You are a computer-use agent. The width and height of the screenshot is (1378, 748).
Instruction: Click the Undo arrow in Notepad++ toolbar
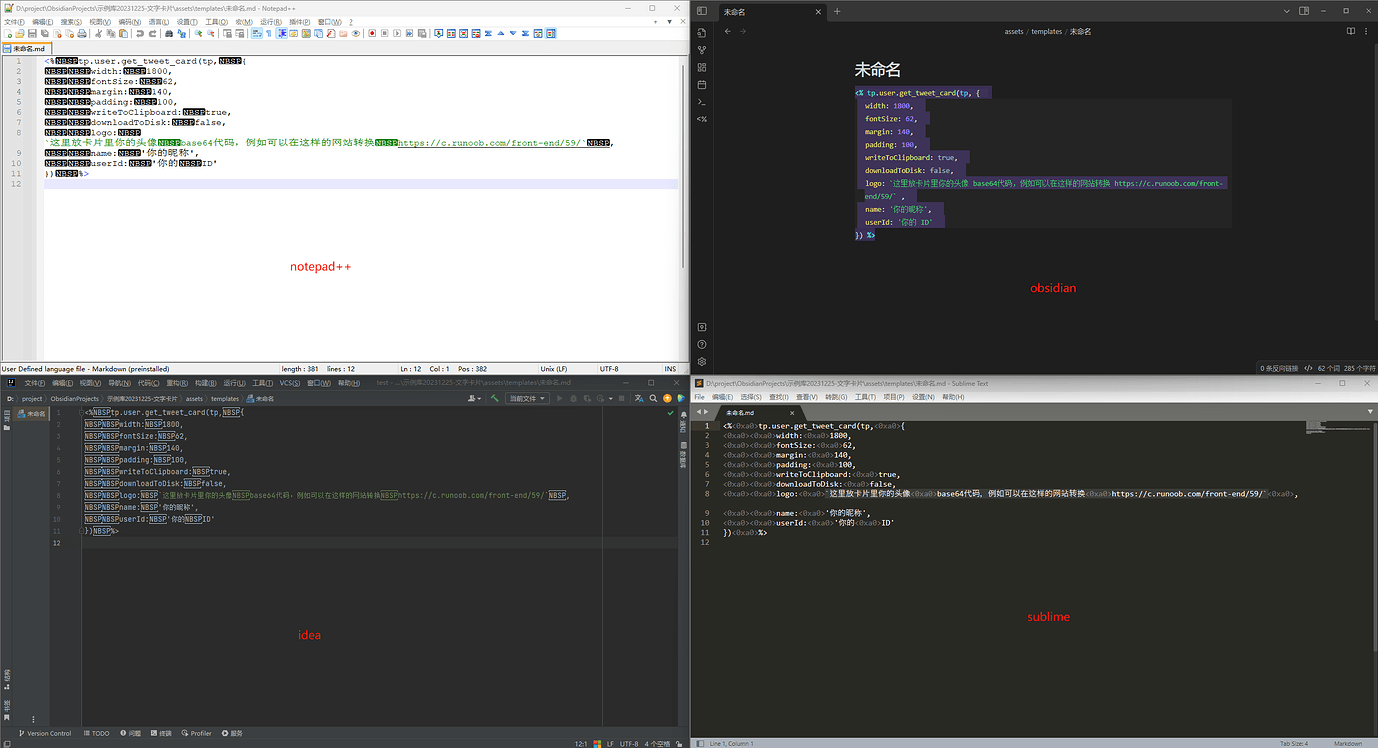click(140, 33)
